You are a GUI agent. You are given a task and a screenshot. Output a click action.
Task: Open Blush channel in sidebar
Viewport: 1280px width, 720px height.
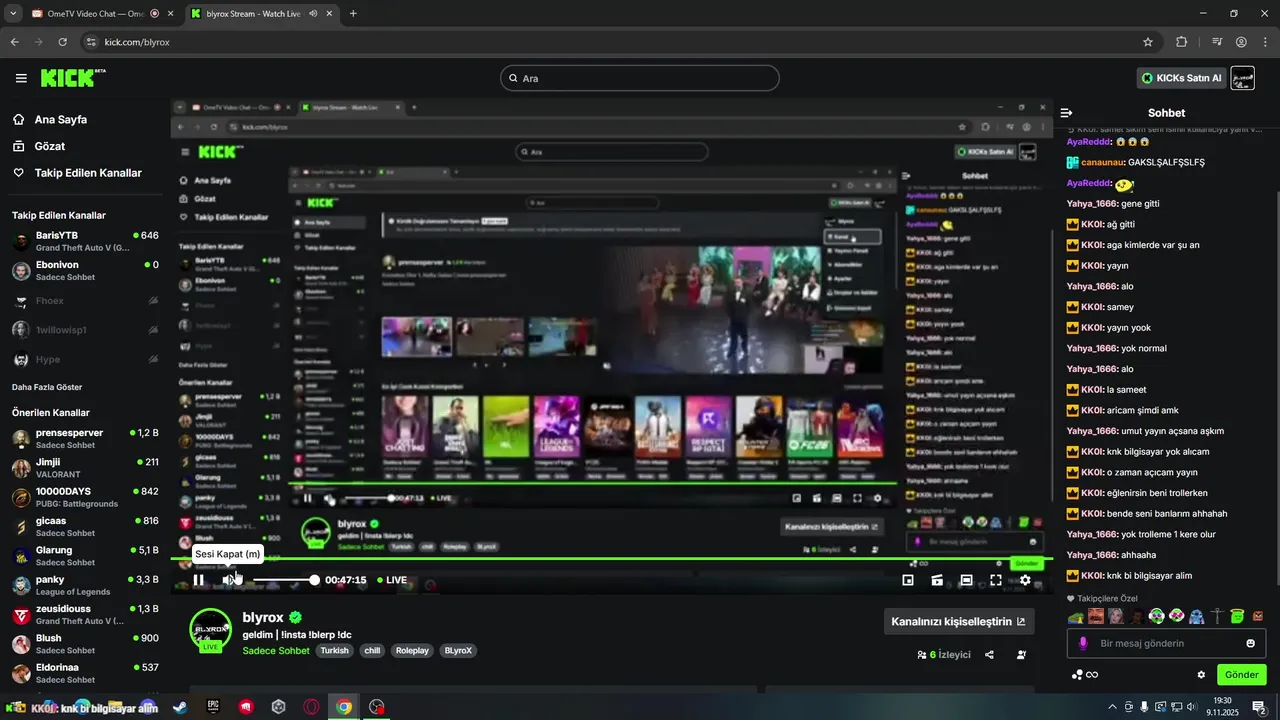(x=85, y=643)
